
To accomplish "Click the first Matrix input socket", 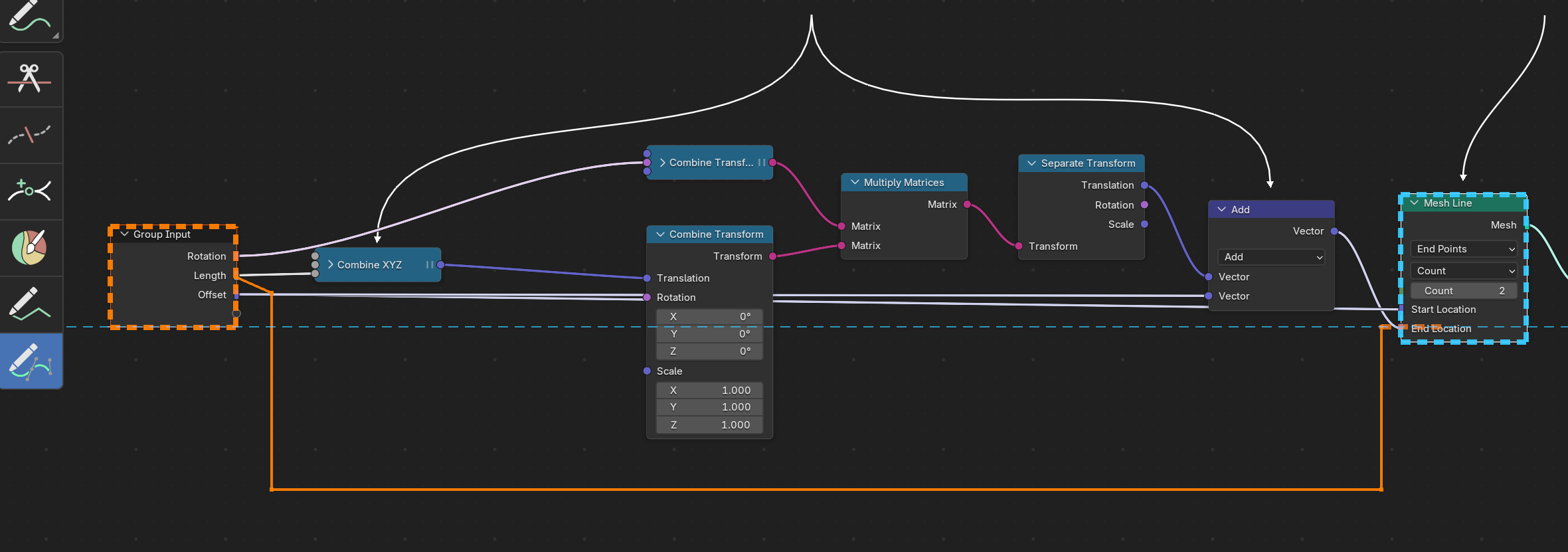I will (841, 227).
